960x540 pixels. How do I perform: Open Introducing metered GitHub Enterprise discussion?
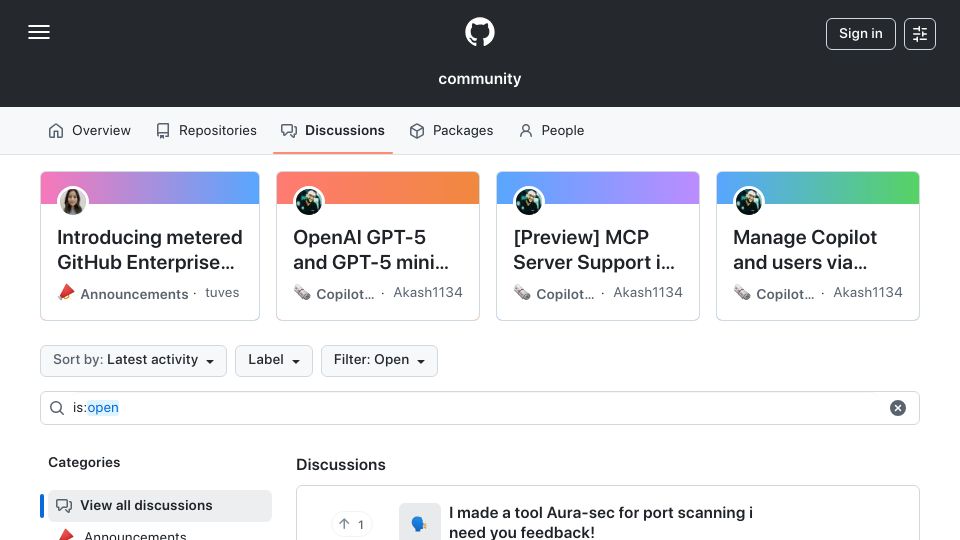point(150,250)
